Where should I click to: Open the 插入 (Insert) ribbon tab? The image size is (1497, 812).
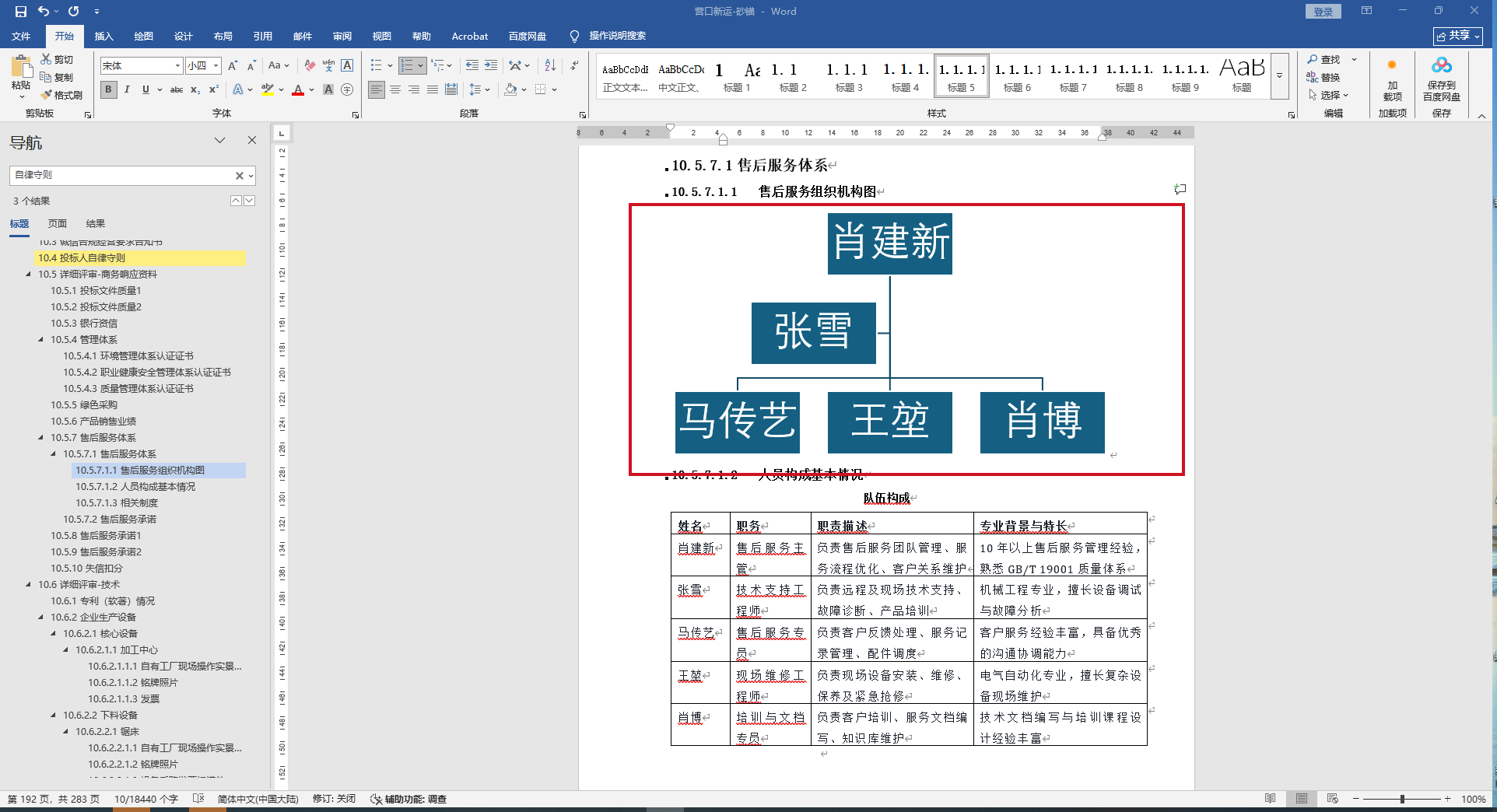103,37
